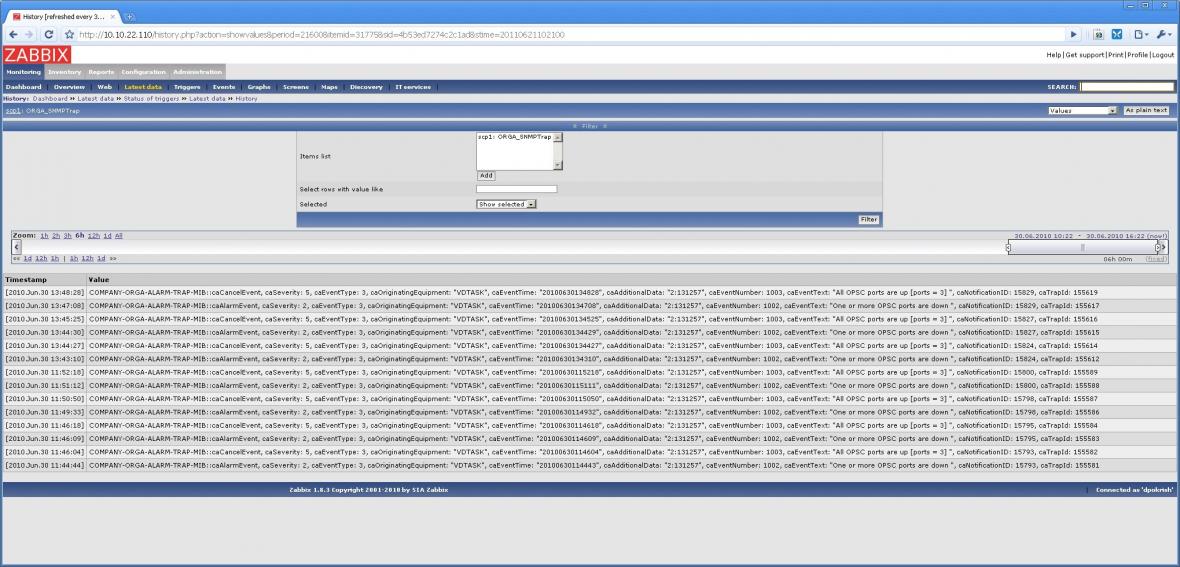Click the As plain text button

click(x=1146, y=111)
